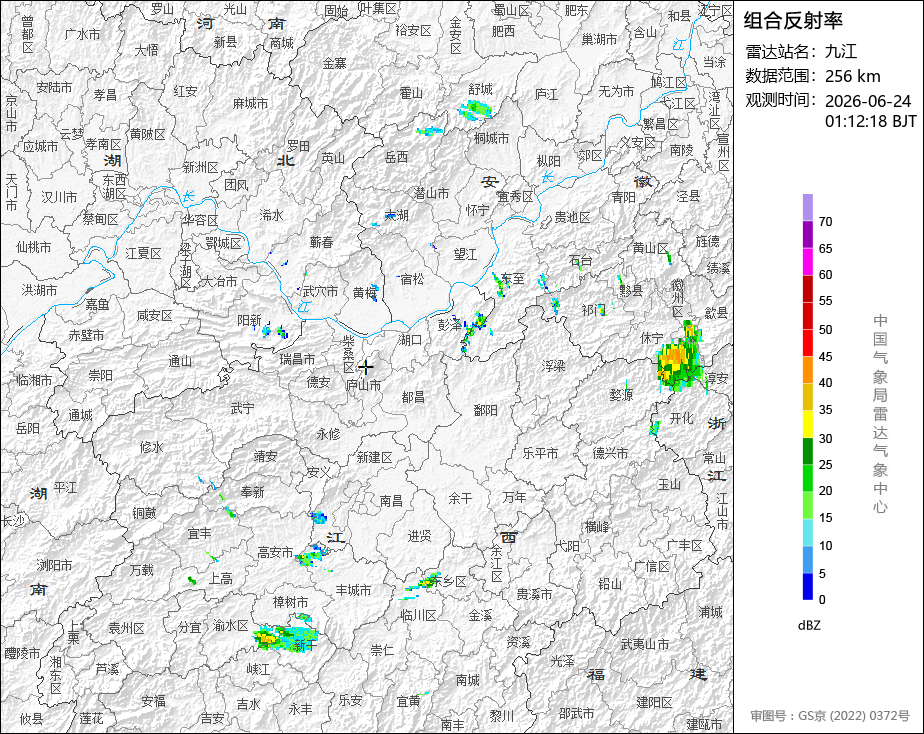This screenshot has height=734, width=924.
Task: Click the 武穴市 label on the map
Action: [320, 291]
